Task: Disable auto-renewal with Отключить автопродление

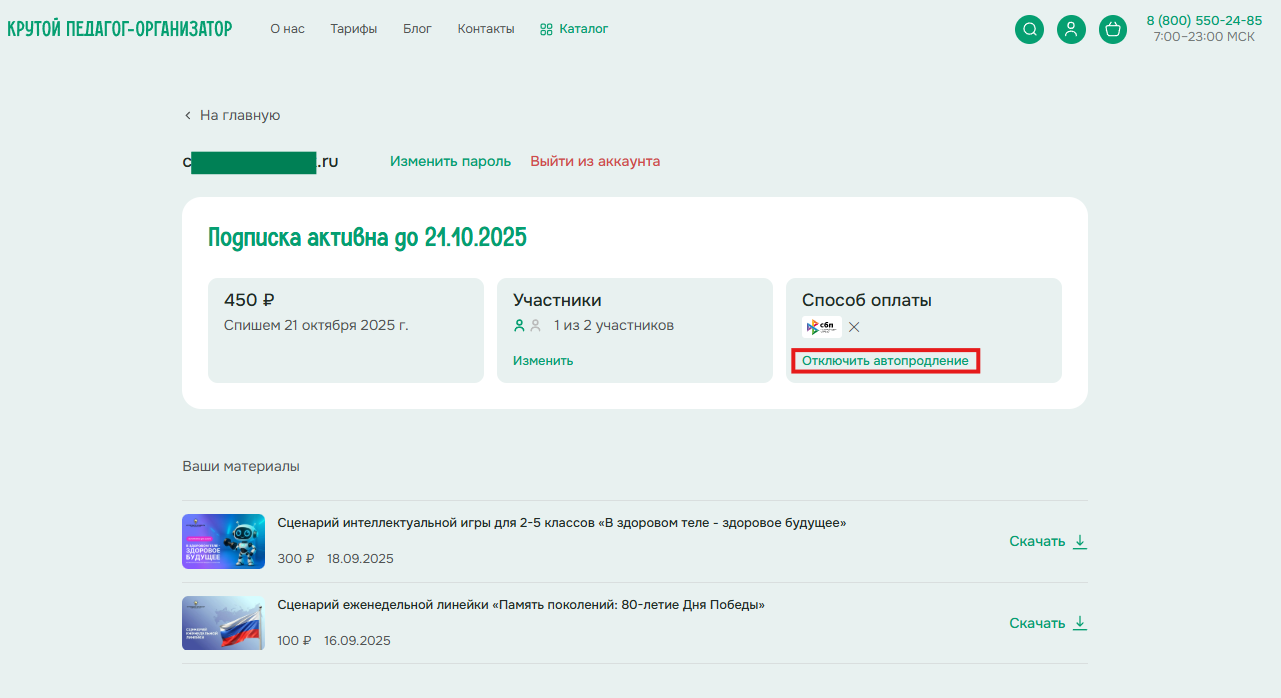Action: (885, 360)
